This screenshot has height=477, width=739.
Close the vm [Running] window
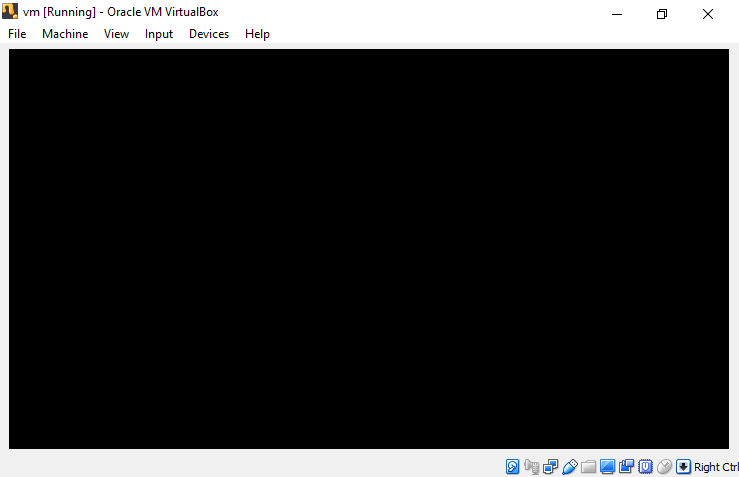(x=708, y=14)
